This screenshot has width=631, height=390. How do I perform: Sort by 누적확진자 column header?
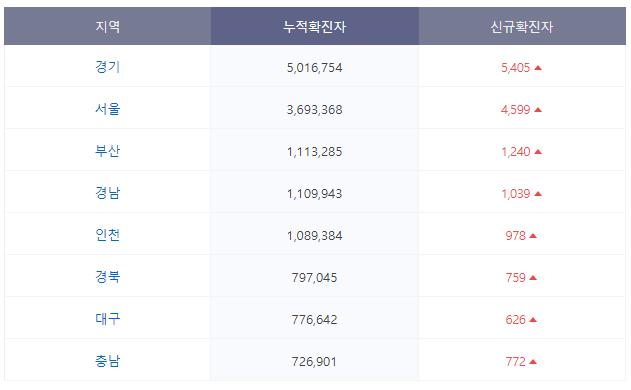[314, 26]
